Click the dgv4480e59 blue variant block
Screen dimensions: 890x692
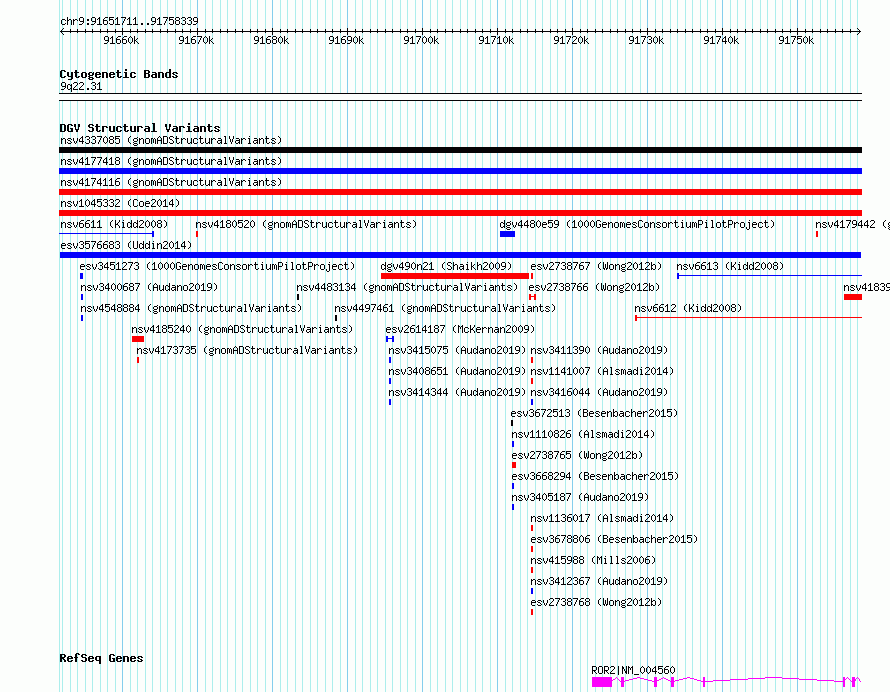[507, 234]
